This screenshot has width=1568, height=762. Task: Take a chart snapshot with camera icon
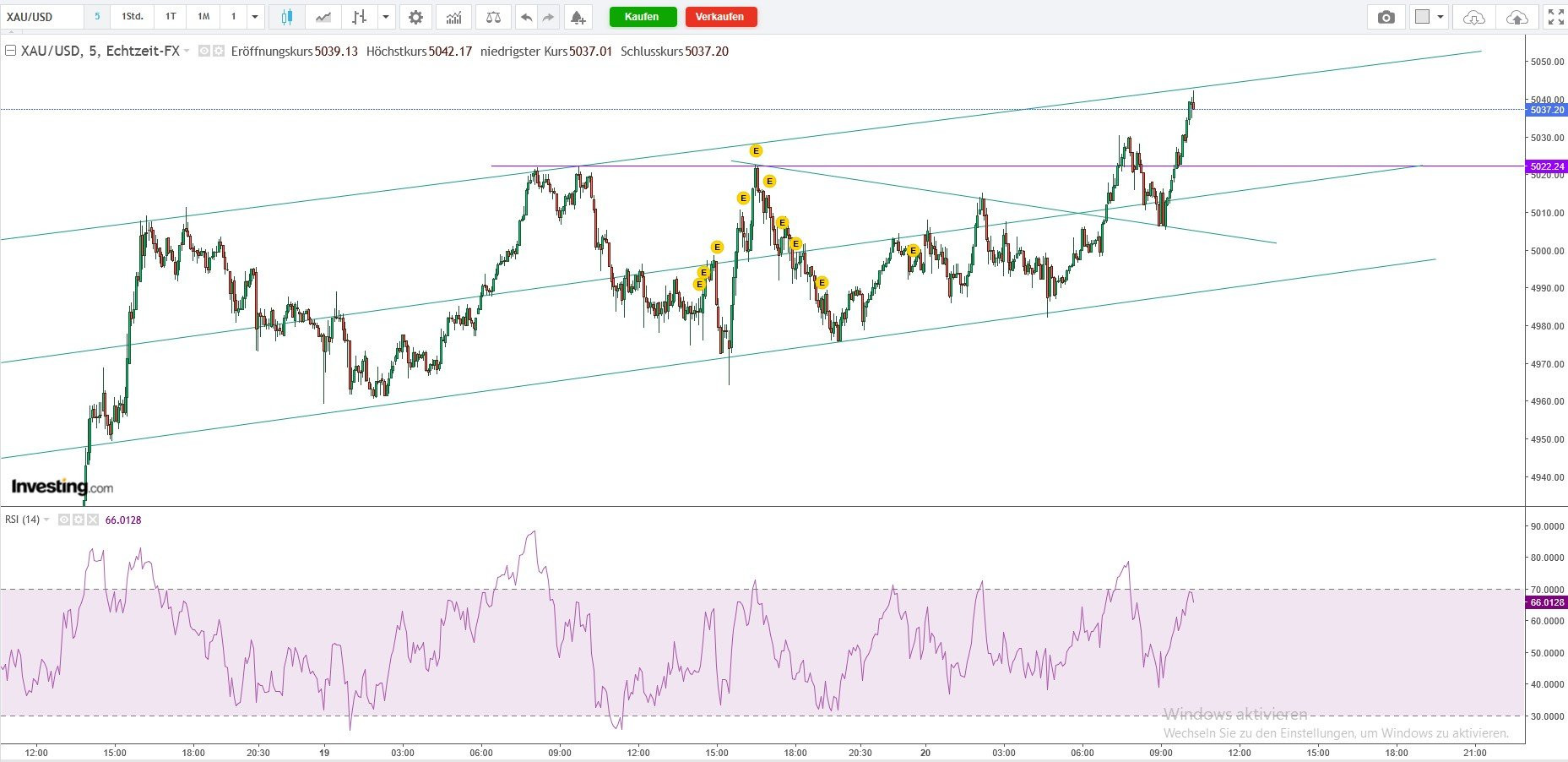(x=1386, y=17)
